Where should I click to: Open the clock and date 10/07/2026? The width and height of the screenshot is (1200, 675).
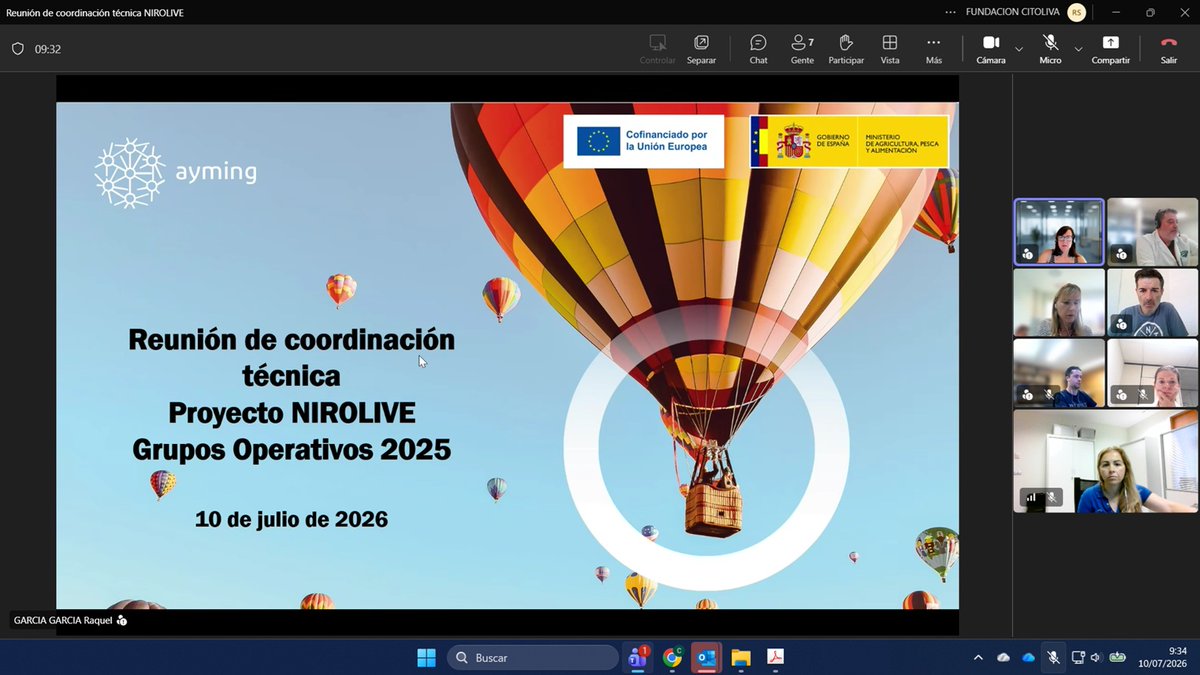(x=1164, y=657)
